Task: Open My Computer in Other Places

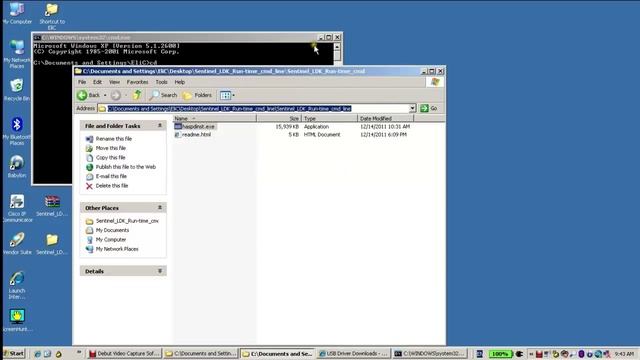Action: pyautogui.click(x=111, y=240)
